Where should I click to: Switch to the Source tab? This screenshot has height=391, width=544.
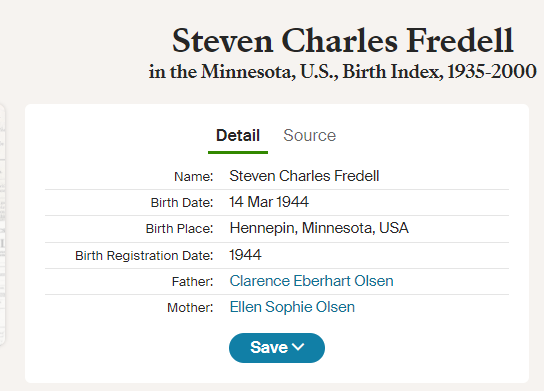pos(309,135)
